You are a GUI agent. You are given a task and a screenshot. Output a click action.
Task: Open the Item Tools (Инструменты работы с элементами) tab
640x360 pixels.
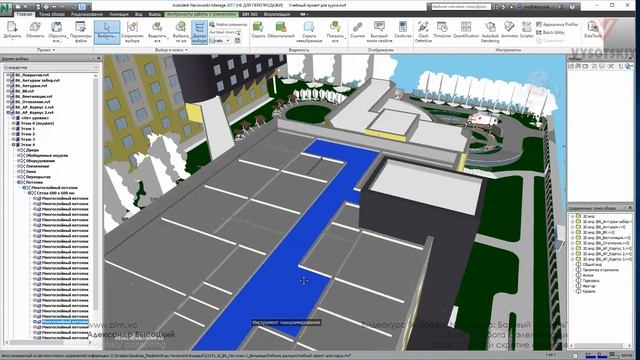(201, 14)
